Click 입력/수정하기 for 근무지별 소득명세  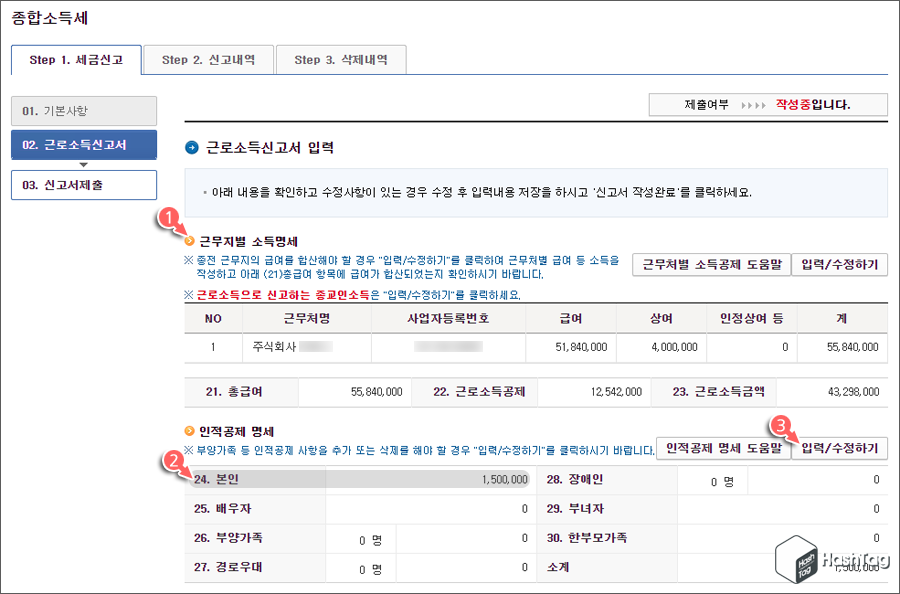point(841,263)
